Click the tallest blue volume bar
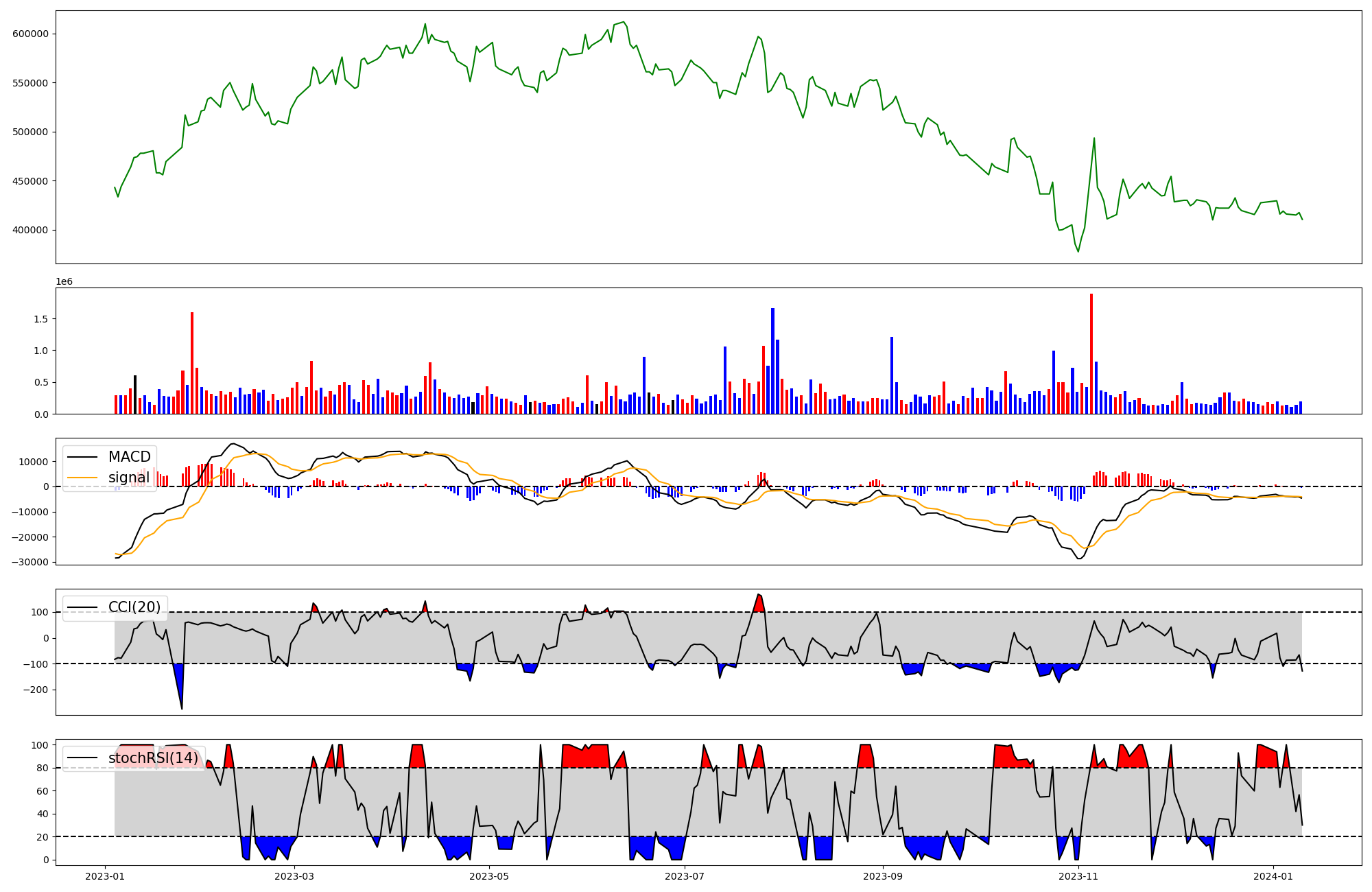 pyautogui.click(x=772, y=360)
